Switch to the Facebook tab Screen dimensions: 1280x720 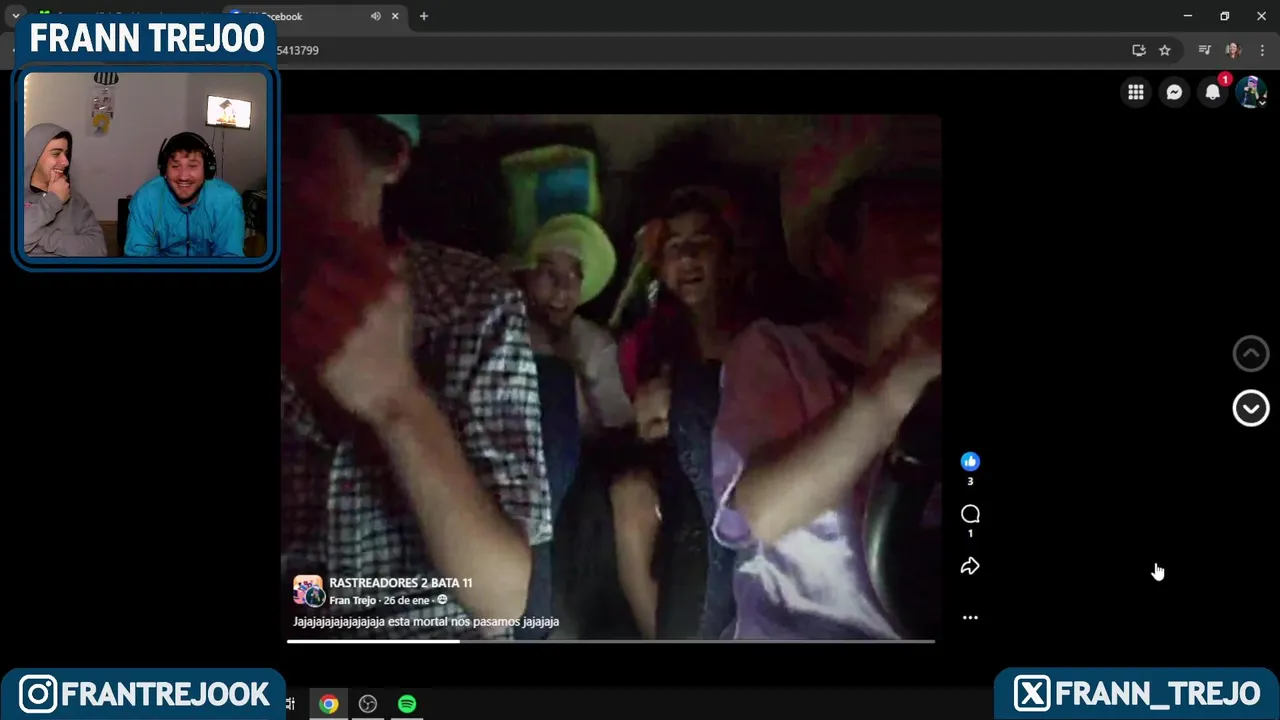[314, 16]
